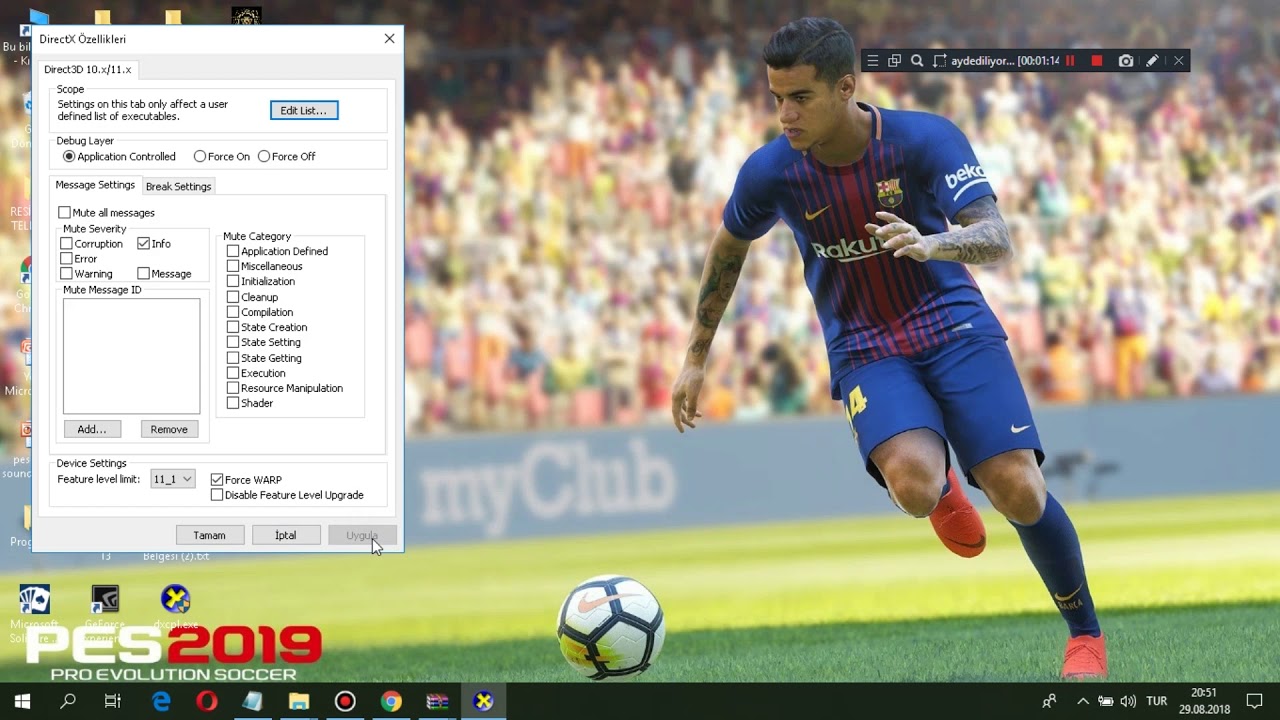
Task: Click the recorder magnifier search icon
Action: pyautogui.click(x=917, y=61)
